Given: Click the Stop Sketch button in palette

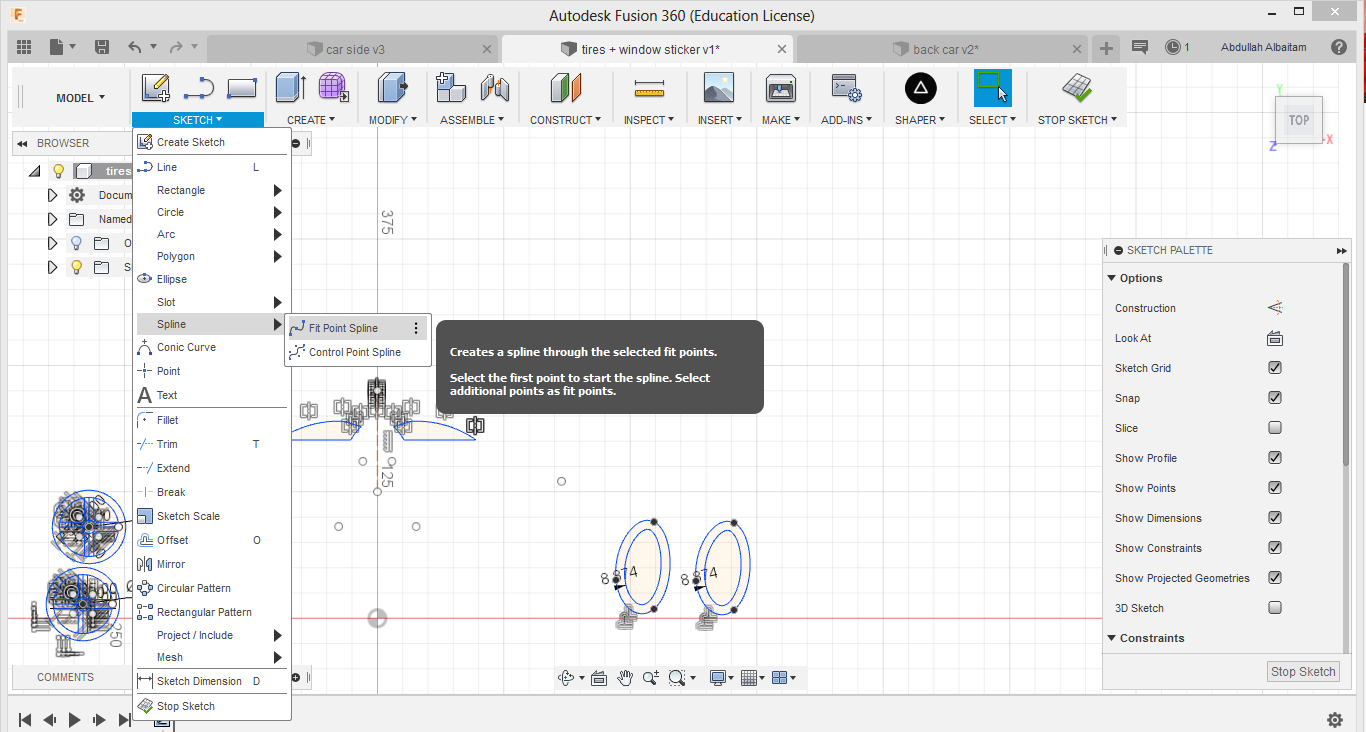Looking at the screenshot, I should coord(1303,671).
